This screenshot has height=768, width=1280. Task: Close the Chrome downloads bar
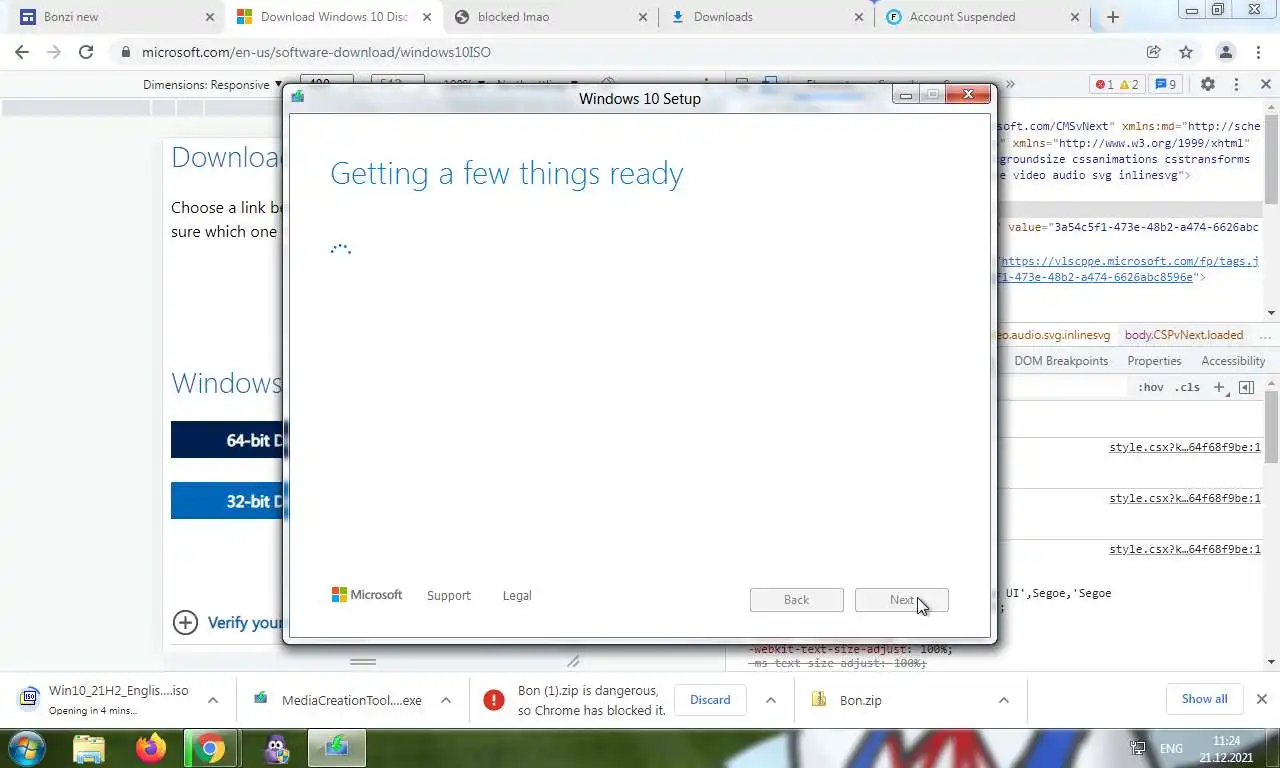(x=1262, y=699)
